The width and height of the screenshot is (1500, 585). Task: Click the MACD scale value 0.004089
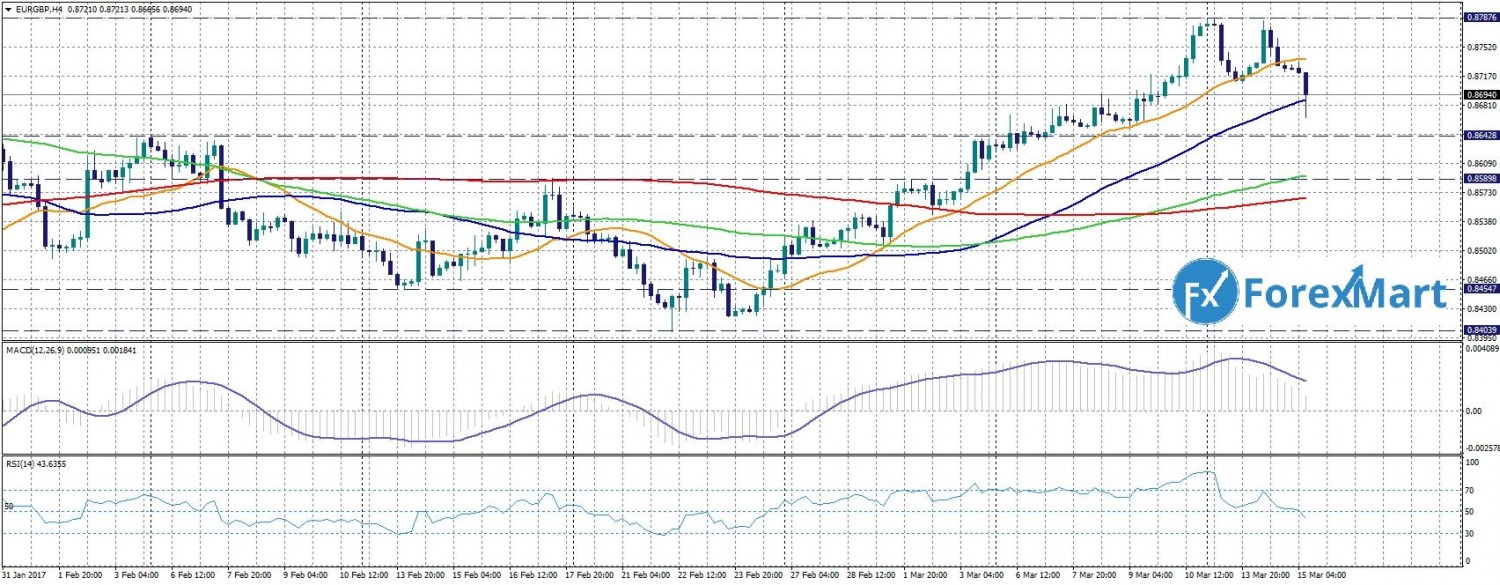pyautogui.click(x=1482, y=350)
